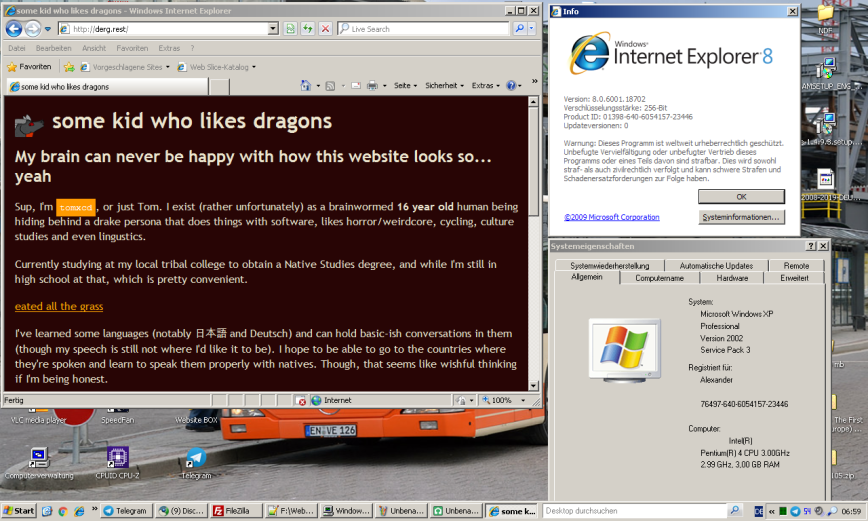
Task: Open the Ansicht menu
Action: click(x=94, y=48)
